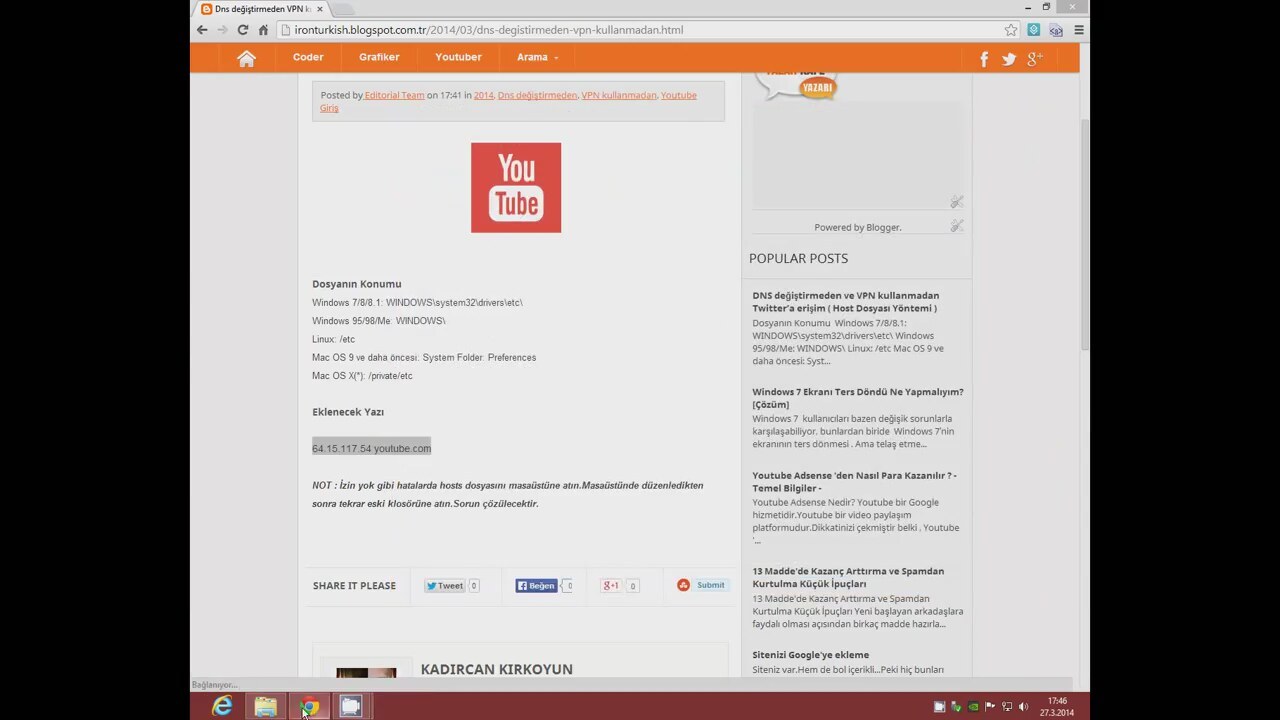This screenshot has width=1280, height=720.
Task: Click the Mac OS X /private/etc line
Action: pos(362,376)
